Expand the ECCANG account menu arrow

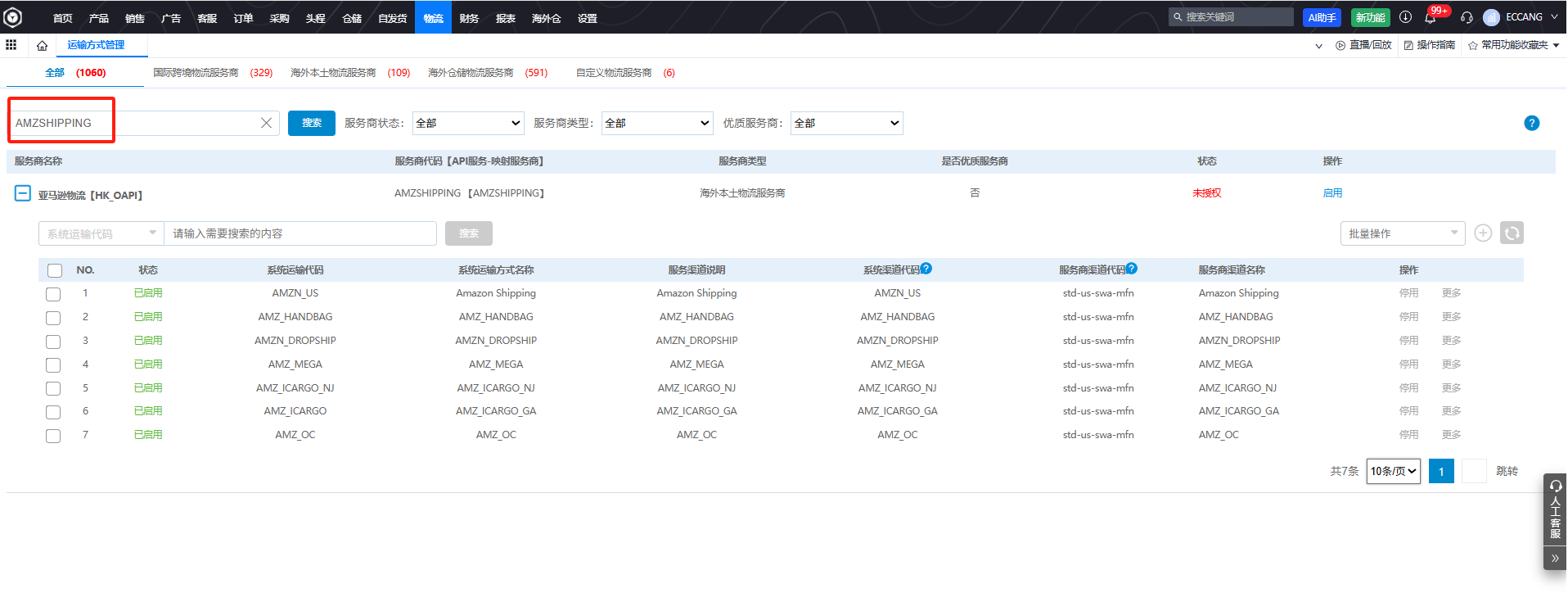tap(1554, 16)
